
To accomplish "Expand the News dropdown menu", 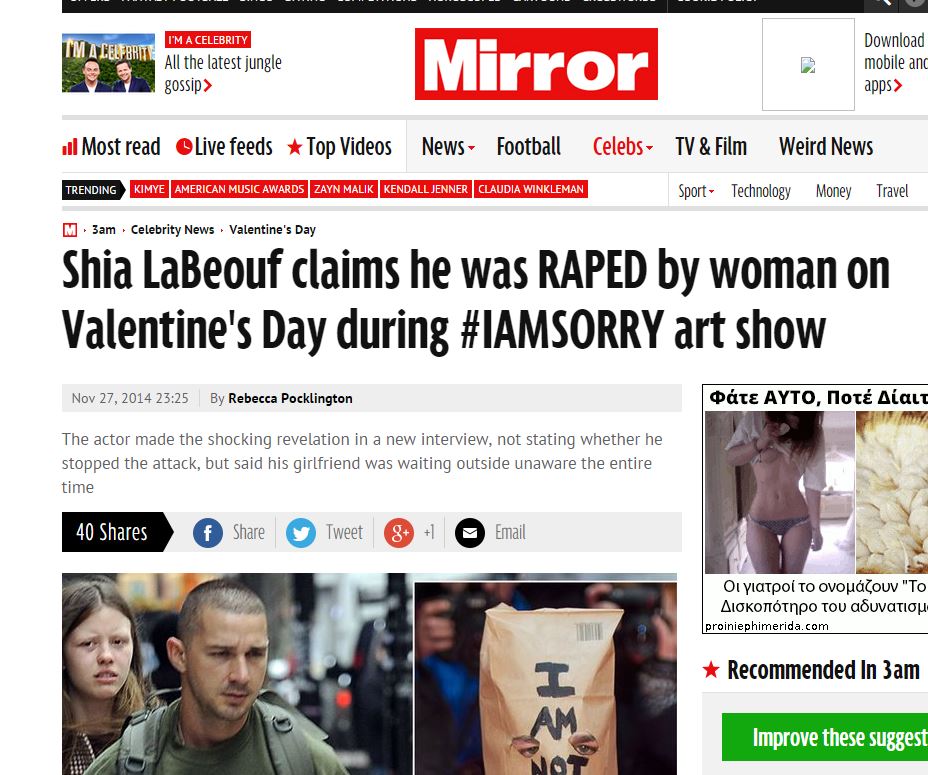I will pos(448,146).
